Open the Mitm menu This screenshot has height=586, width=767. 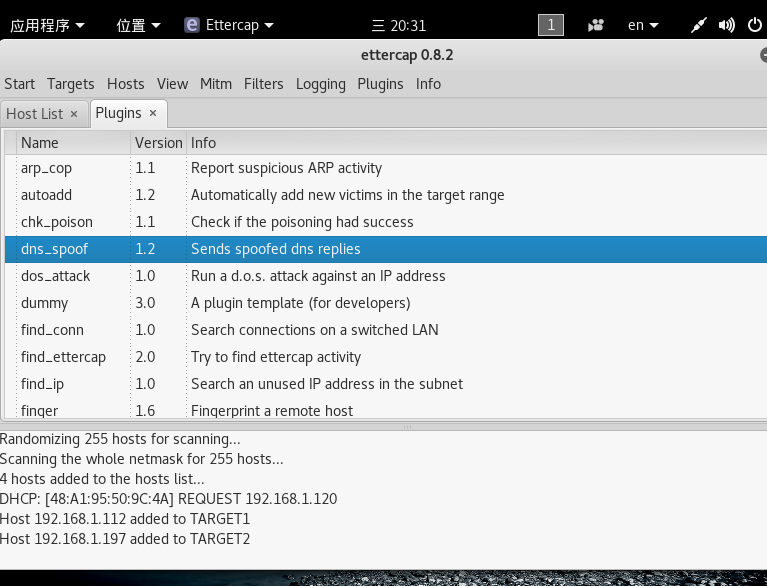(x=216, y=84)
